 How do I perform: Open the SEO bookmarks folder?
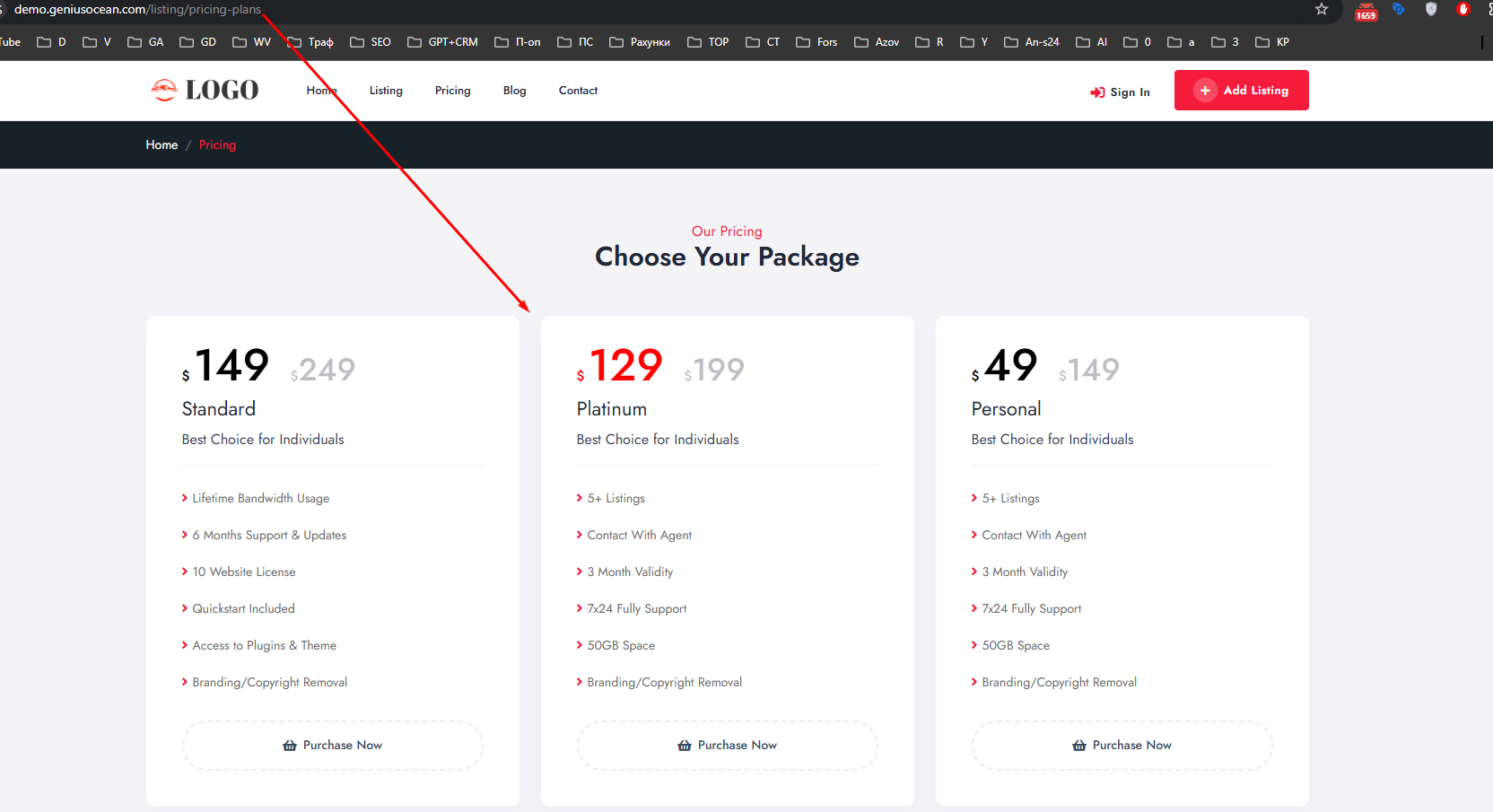370,42
